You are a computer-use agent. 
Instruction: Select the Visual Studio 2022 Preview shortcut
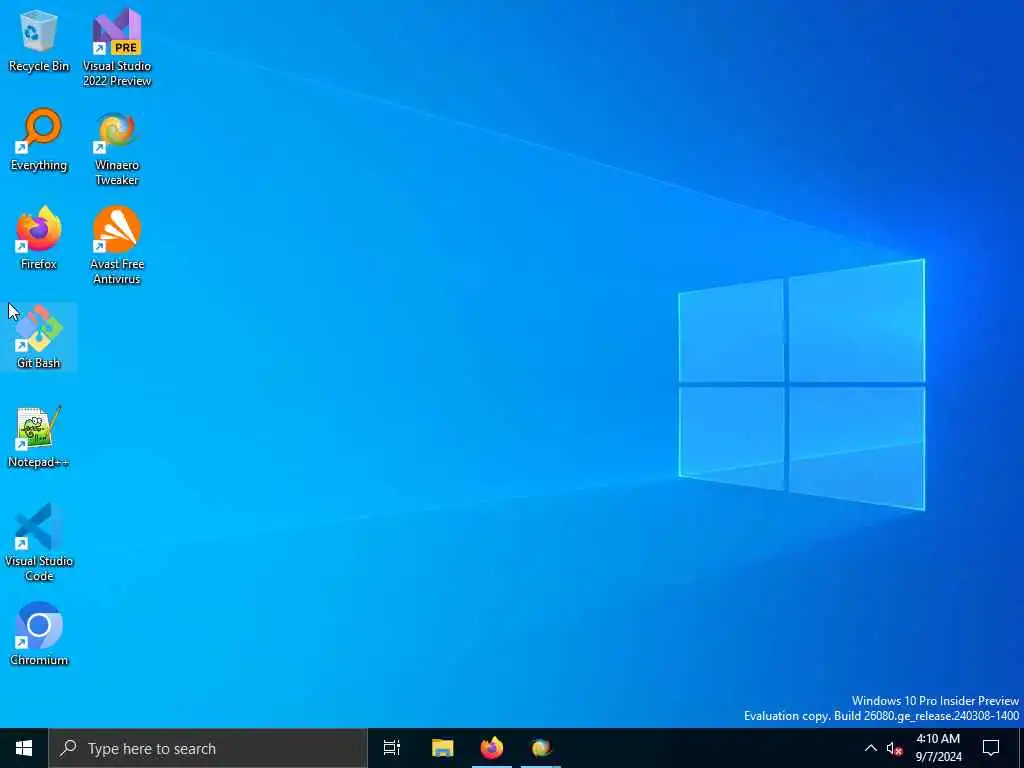[117, 47]
